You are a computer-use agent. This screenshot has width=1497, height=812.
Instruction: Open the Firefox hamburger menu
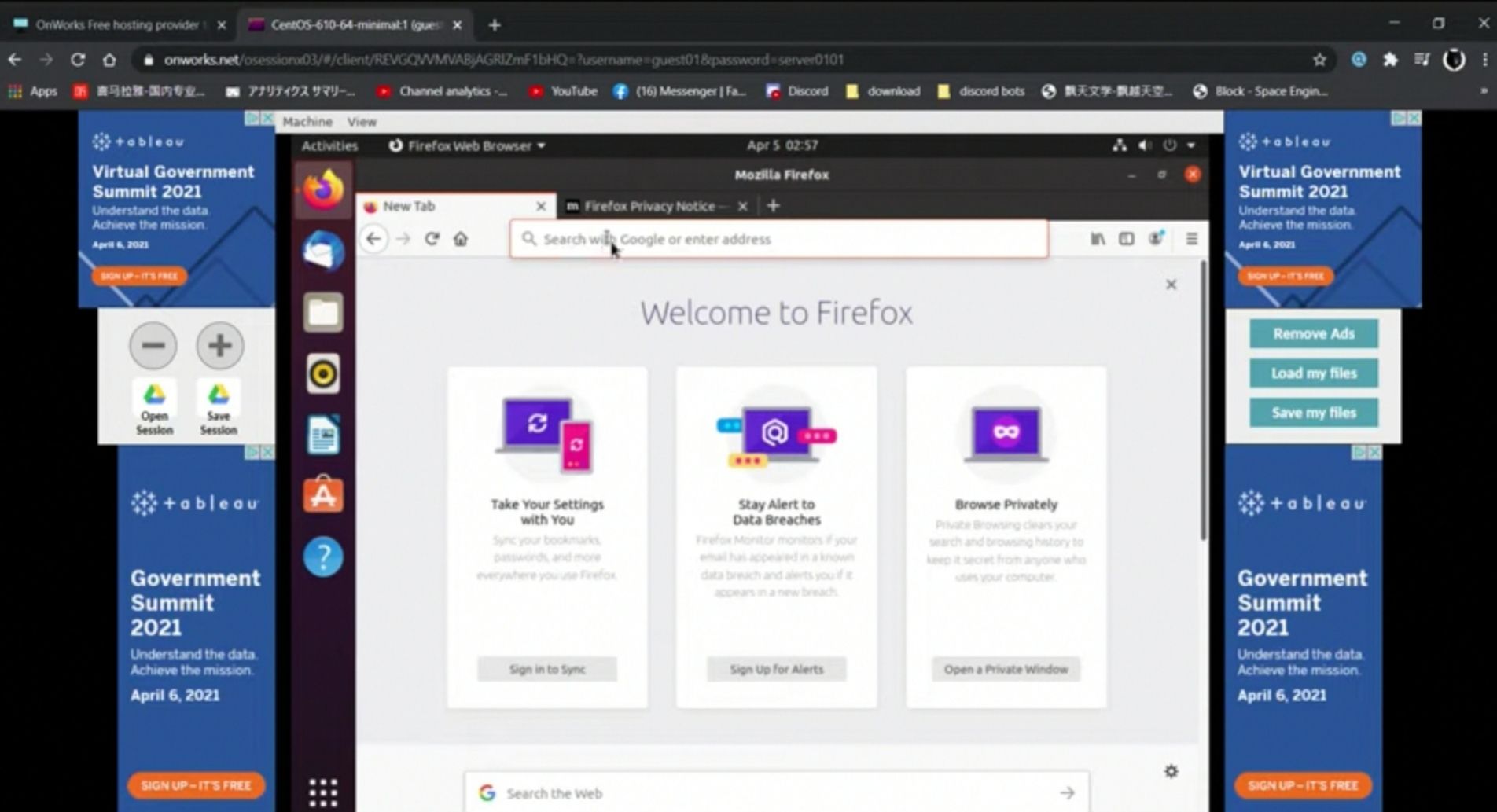pos(1192,239)
